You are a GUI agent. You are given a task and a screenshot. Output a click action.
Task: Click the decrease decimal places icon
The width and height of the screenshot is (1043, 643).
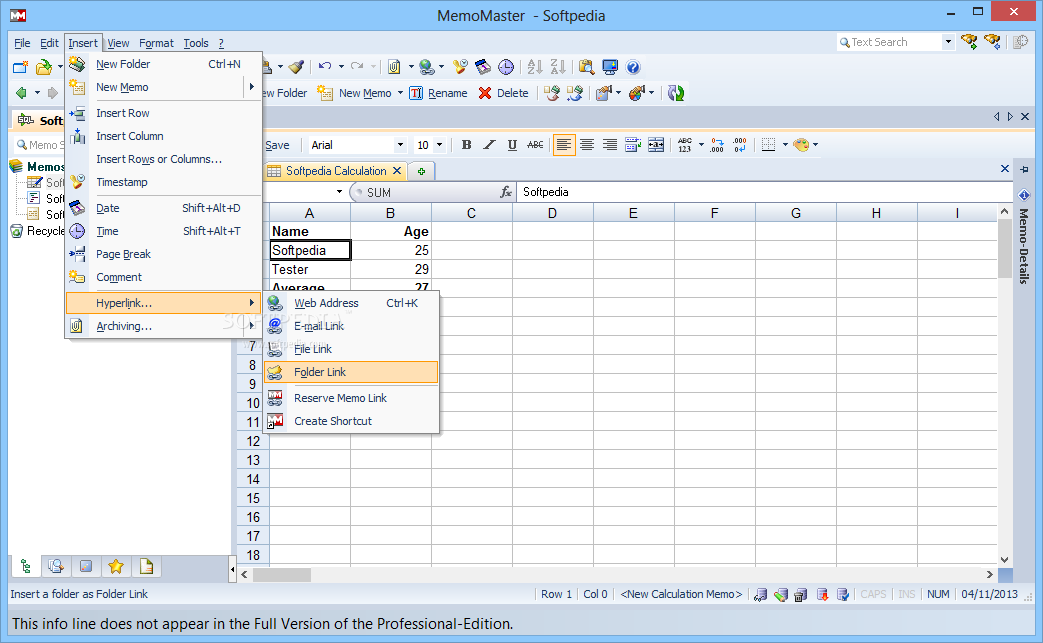pos(740,145)
